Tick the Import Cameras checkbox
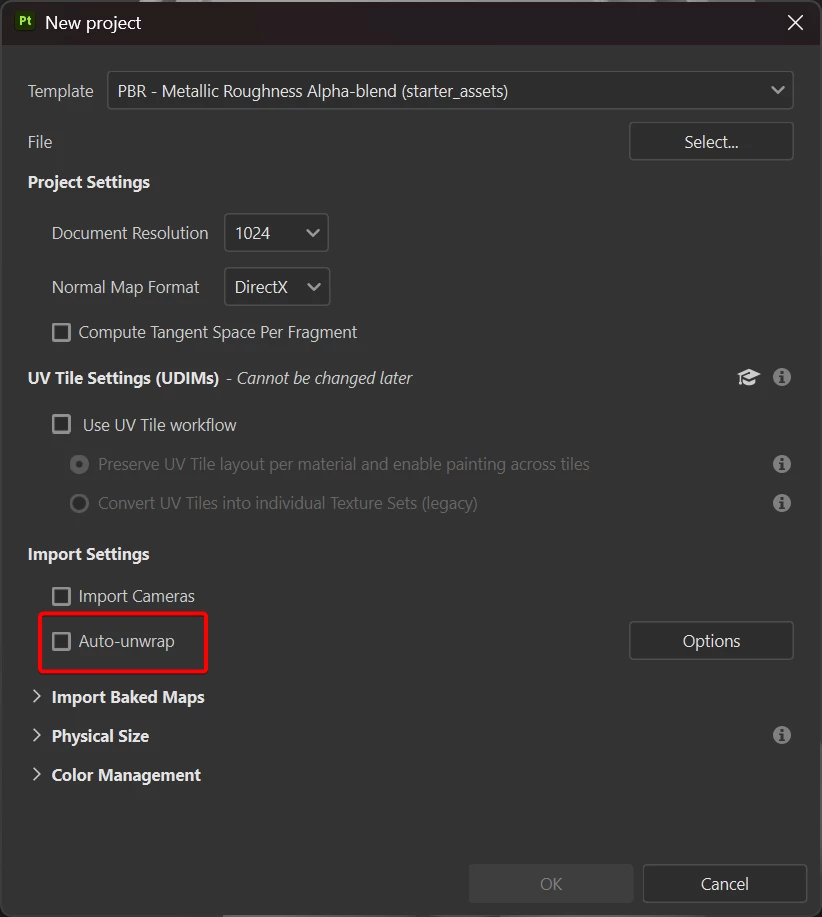This screenshot has height=917, width=822. tap(61, 596)
